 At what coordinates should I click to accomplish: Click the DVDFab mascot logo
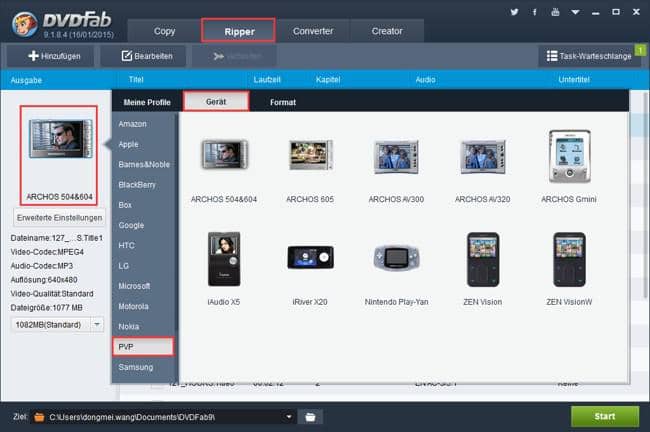(x=24, y=24)
